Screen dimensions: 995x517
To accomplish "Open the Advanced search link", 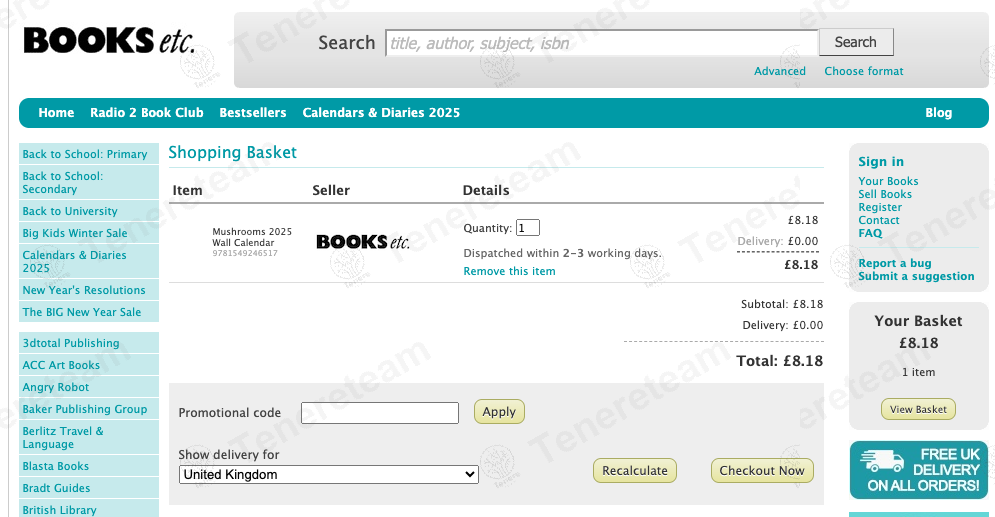I will 780,71.
